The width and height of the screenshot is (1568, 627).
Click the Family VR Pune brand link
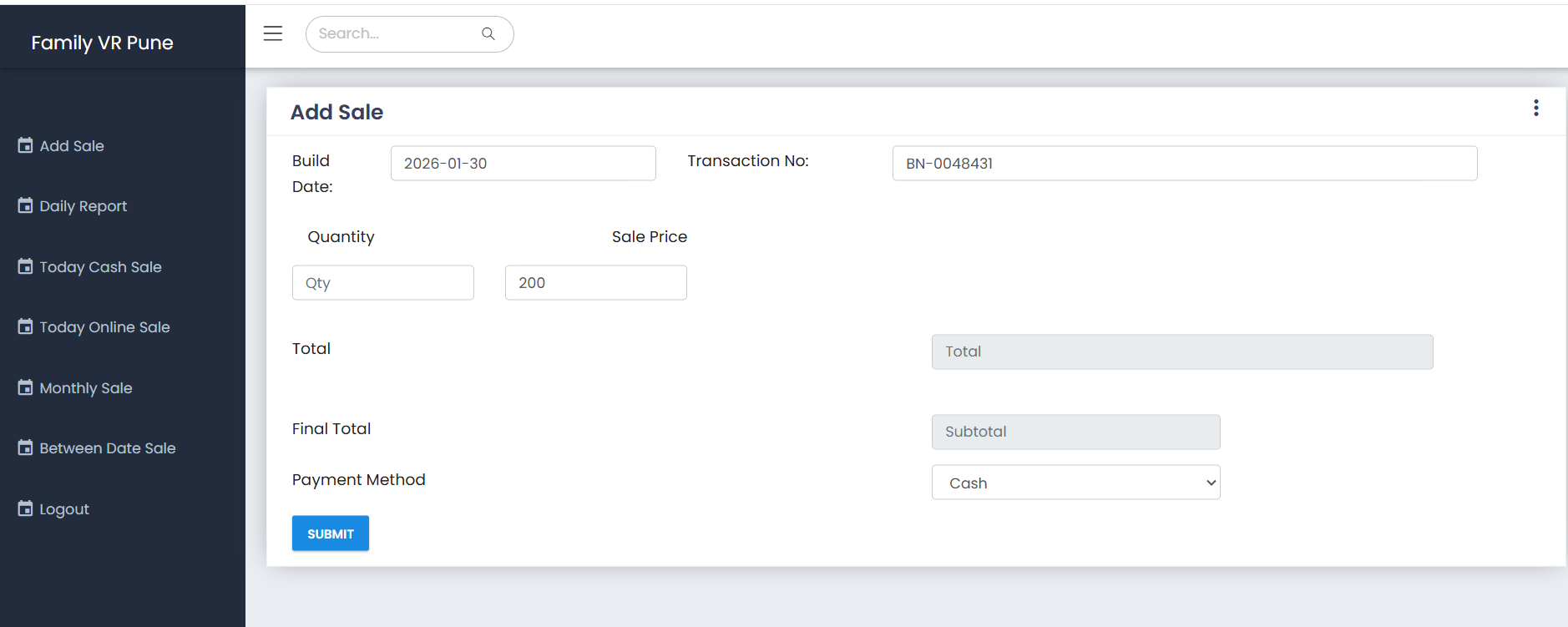102,43
